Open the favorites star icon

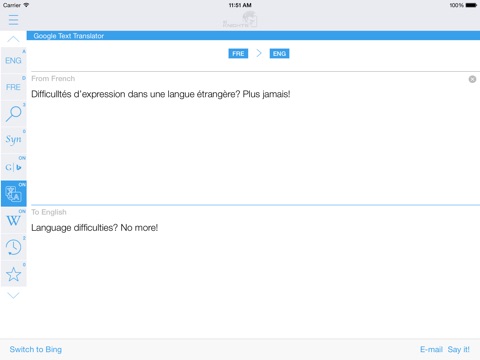point(14,274)
